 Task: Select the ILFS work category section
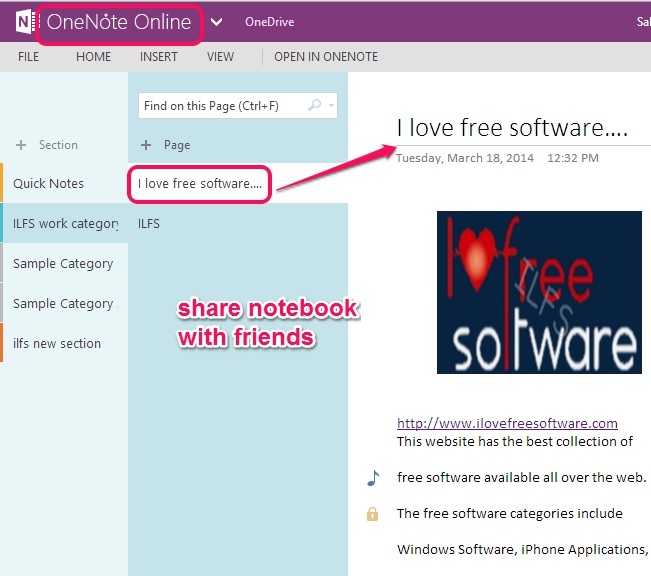(64, 223)
